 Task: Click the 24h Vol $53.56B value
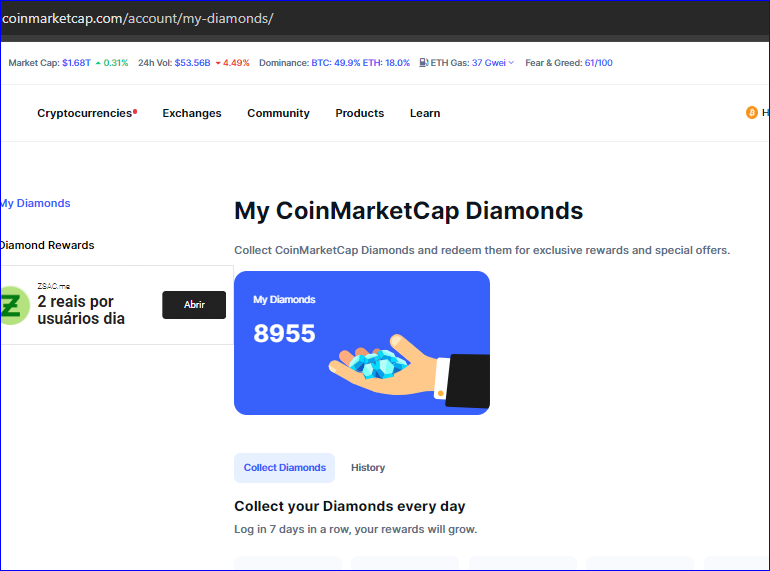pos(192,63)
